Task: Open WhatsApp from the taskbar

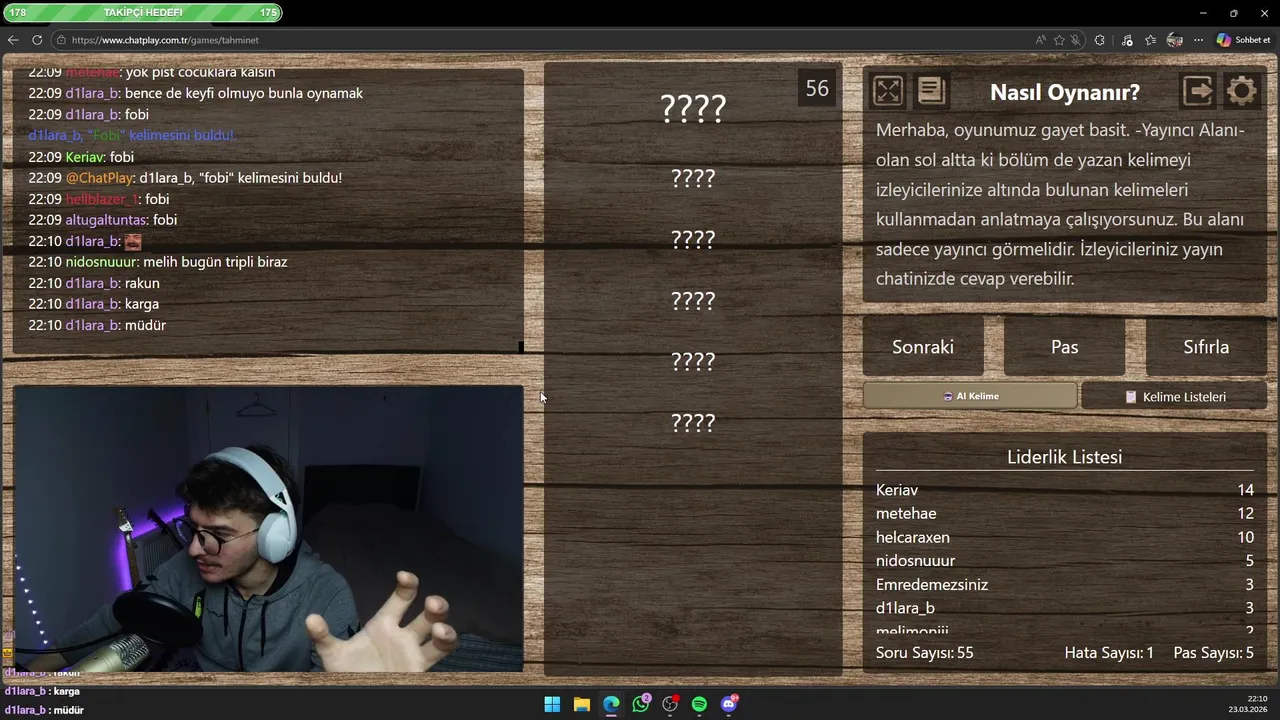Action: (641, 704)
